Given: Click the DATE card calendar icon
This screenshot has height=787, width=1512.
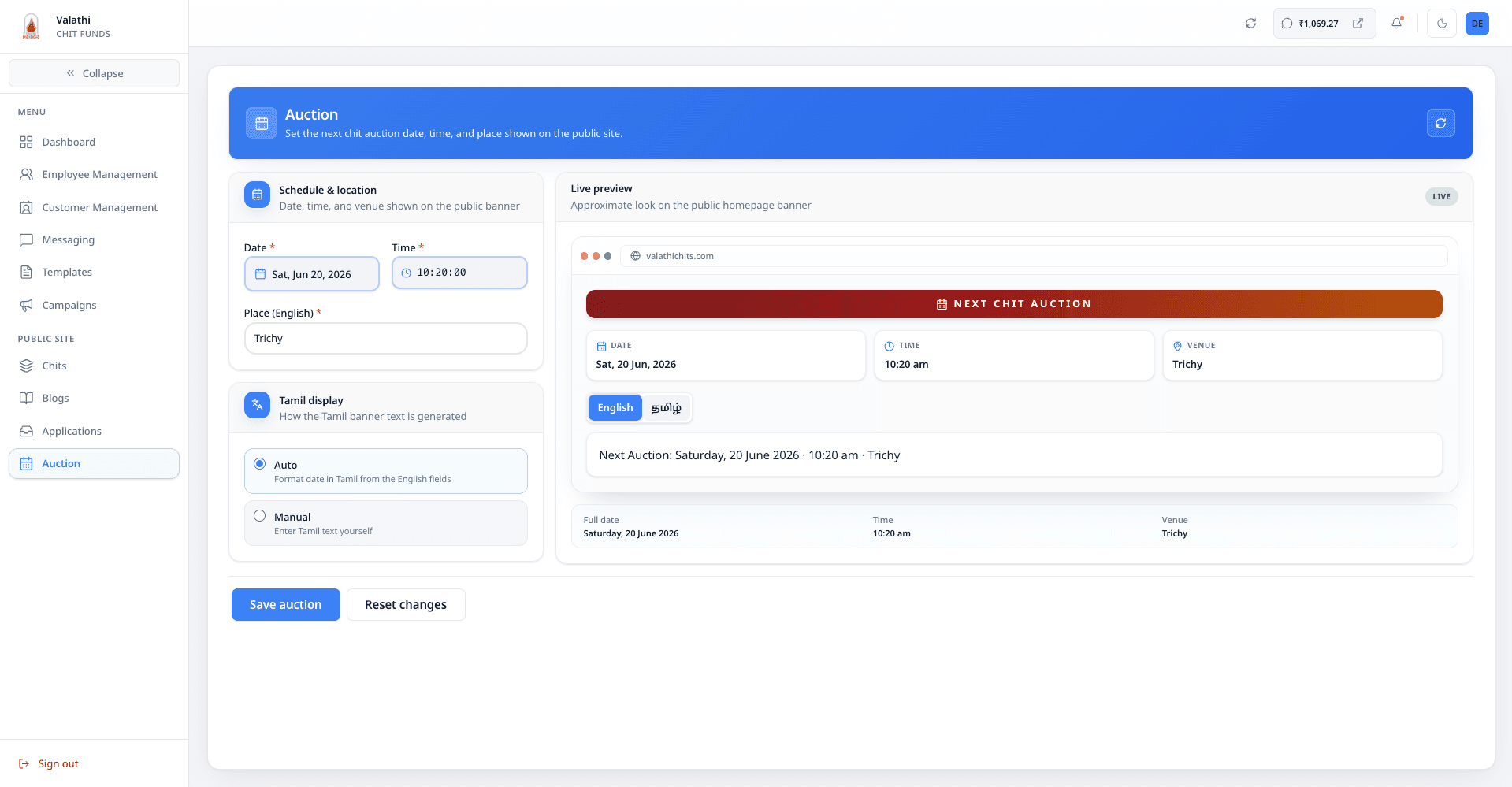Looking at the screenshot, I should (601, 346).
